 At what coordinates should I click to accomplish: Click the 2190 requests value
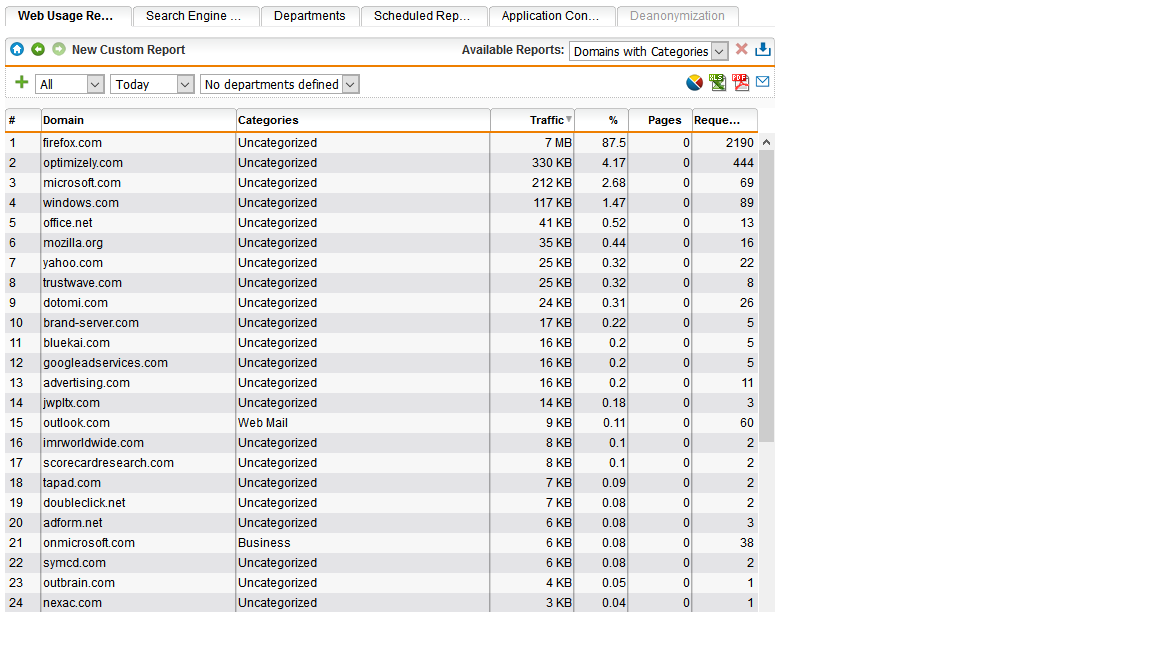coord(740,143)
